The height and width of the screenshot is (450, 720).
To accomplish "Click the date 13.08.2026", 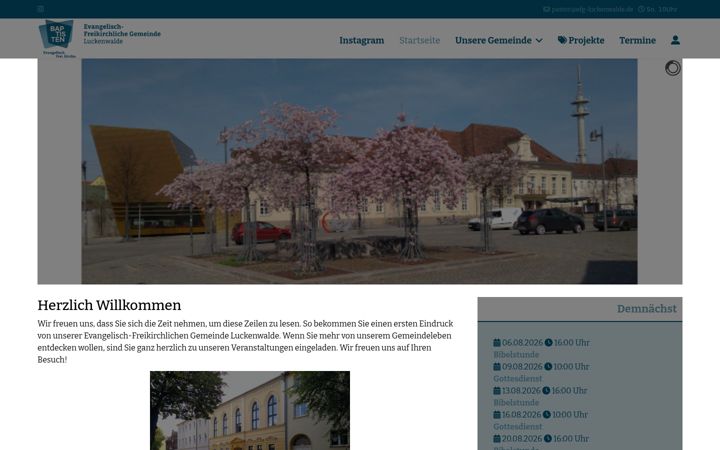I will [522, 390].
